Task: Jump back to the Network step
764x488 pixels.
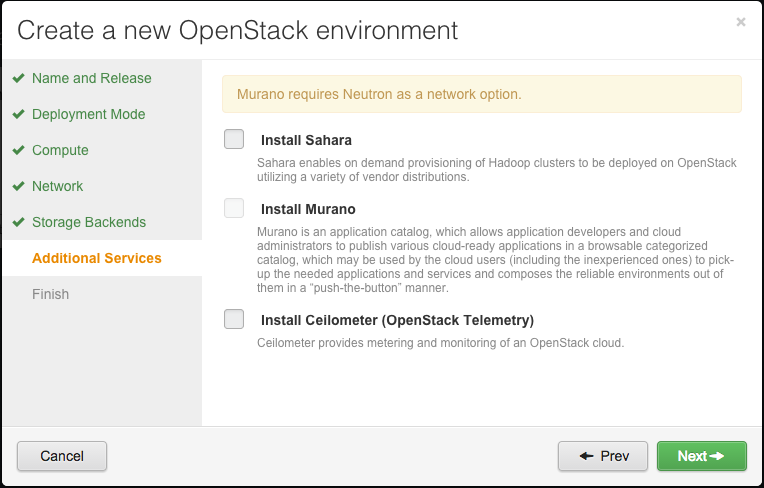Action: [57, 186]
